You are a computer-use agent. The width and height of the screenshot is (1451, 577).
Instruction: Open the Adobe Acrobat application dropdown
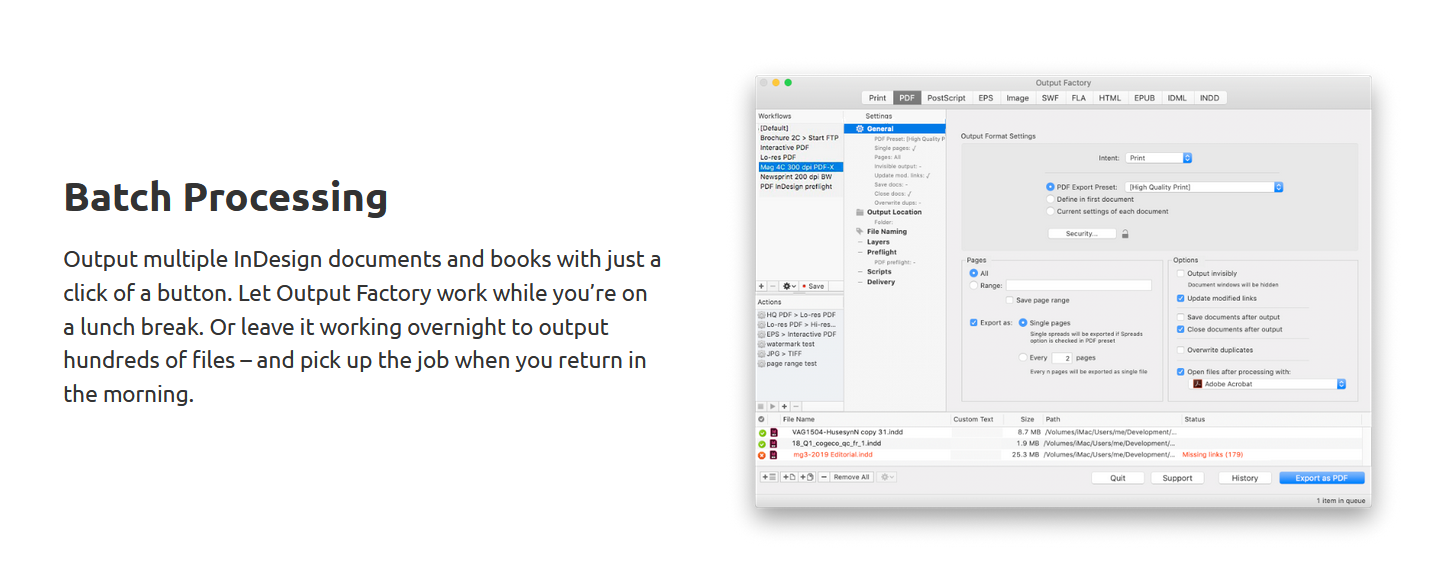pos(1268,384)
